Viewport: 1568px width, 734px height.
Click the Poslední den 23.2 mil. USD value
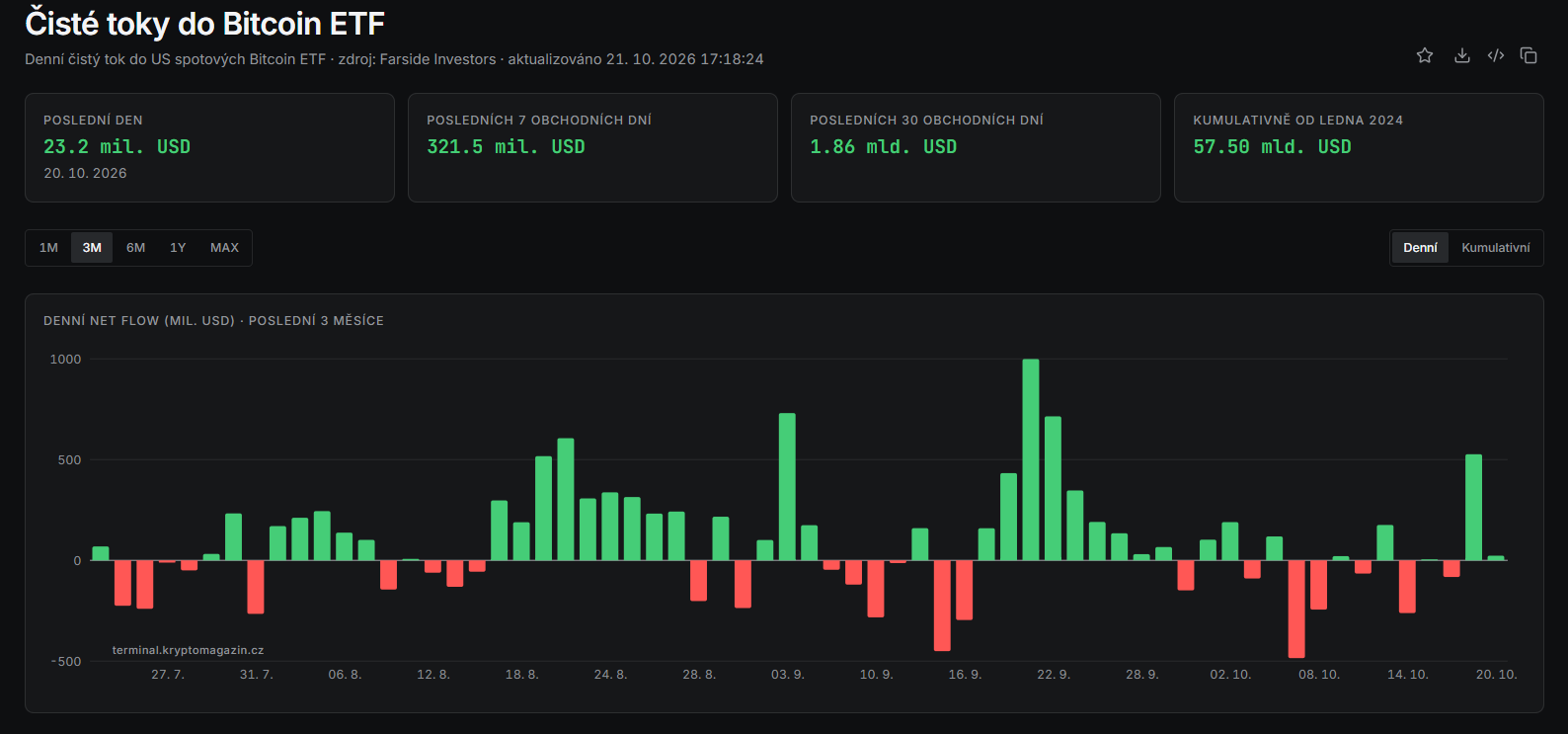(x=117, y=147)
